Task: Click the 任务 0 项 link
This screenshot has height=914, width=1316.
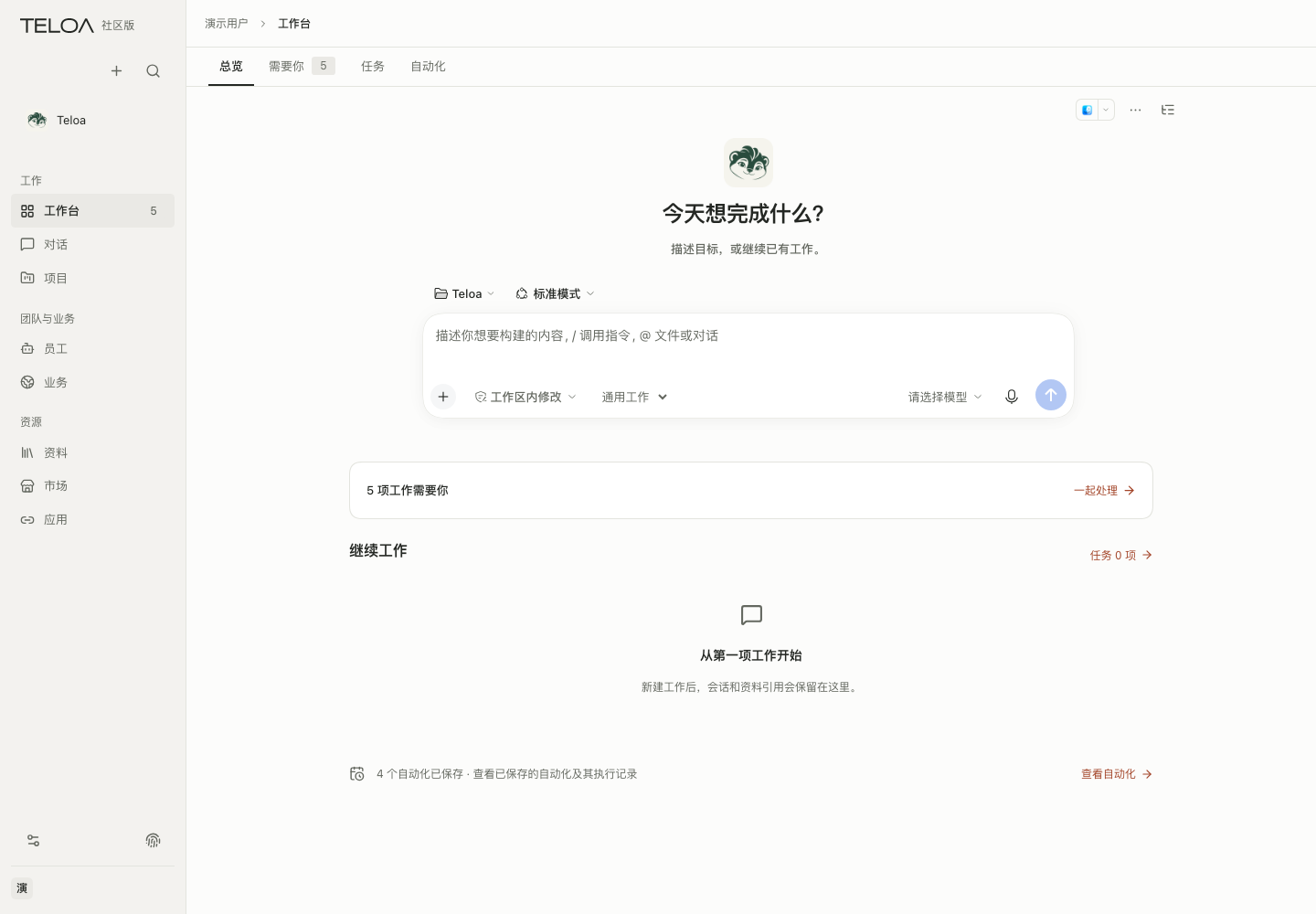Action: click(x=1121, y=556)
